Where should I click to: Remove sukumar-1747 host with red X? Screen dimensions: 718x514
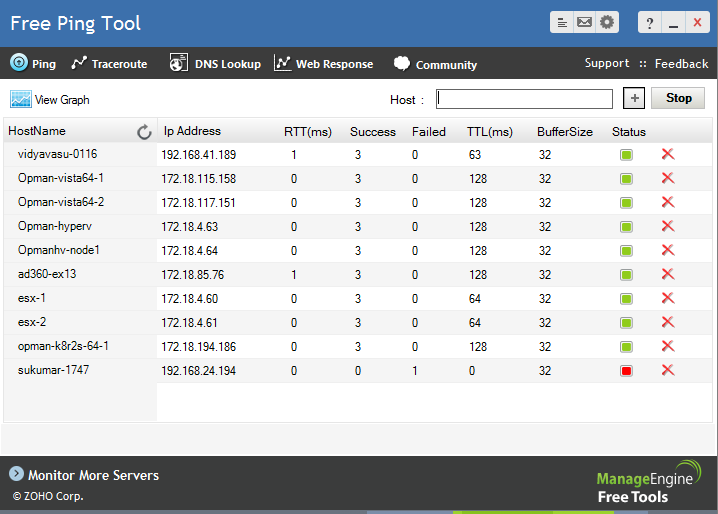click(668, 370)
